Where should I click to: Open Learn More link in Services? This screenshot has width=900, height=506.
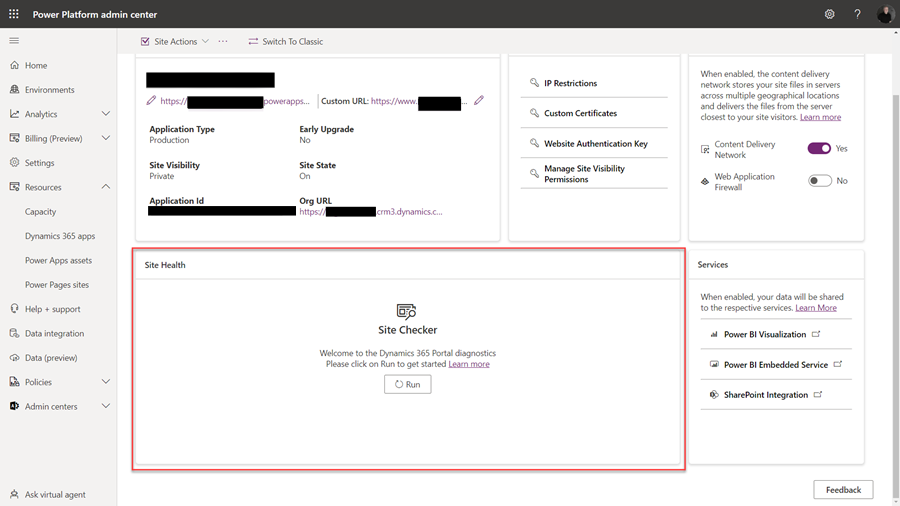pyautogui.click(x=816, y=308)
